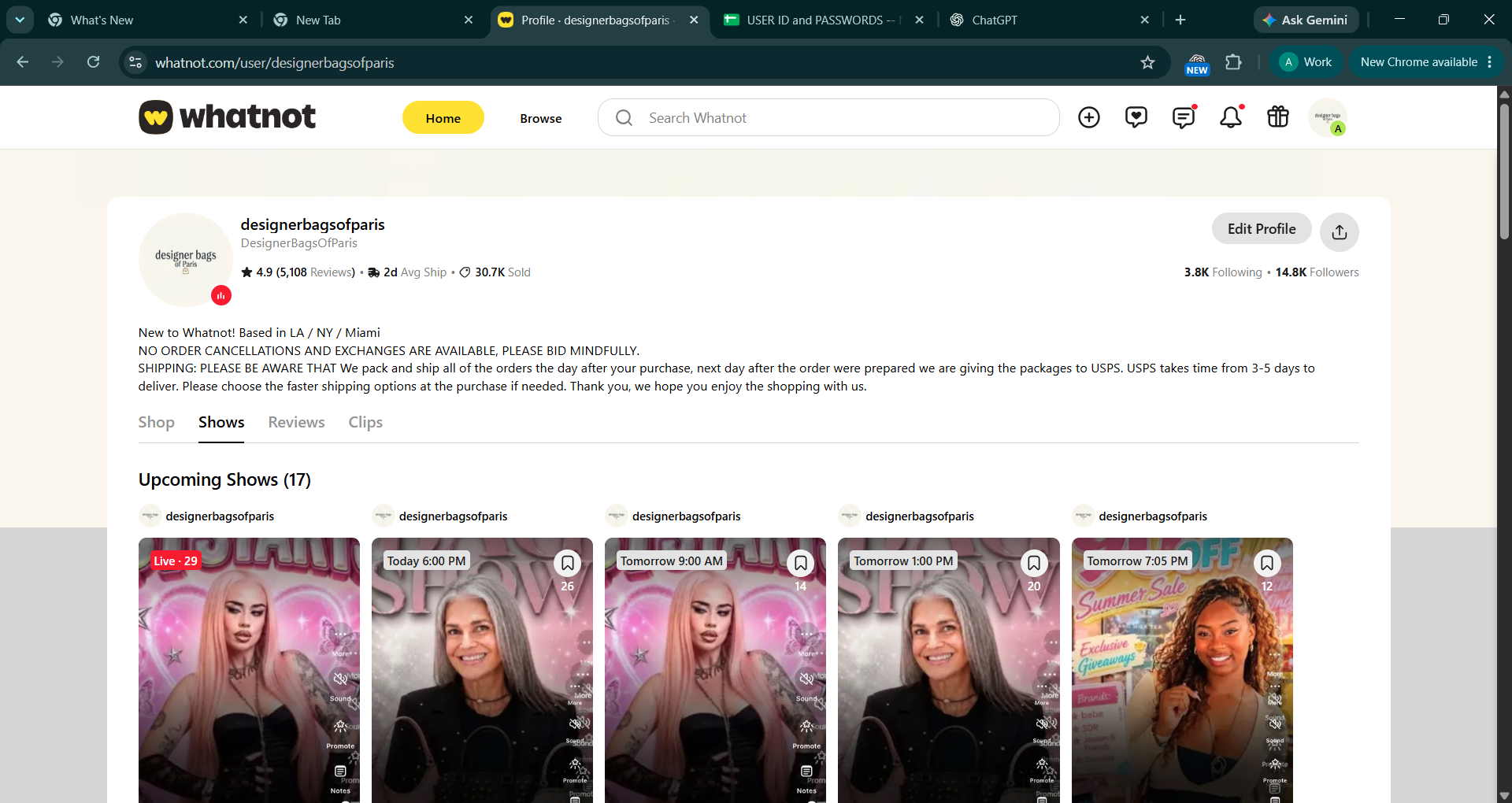
Task: Open the tab search dropdown arrow
Action: (x=20, y=20)
